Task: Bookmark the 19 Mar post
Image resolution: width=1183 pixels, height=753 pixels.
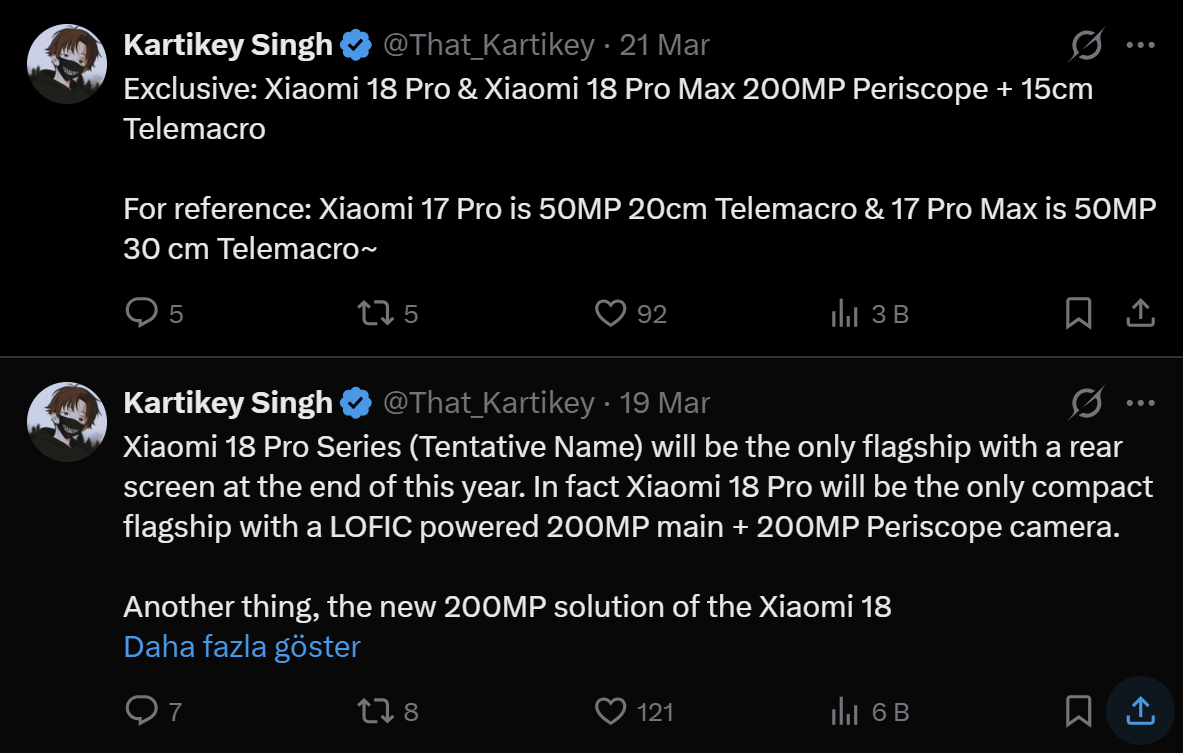Action: click(1078, 711)
